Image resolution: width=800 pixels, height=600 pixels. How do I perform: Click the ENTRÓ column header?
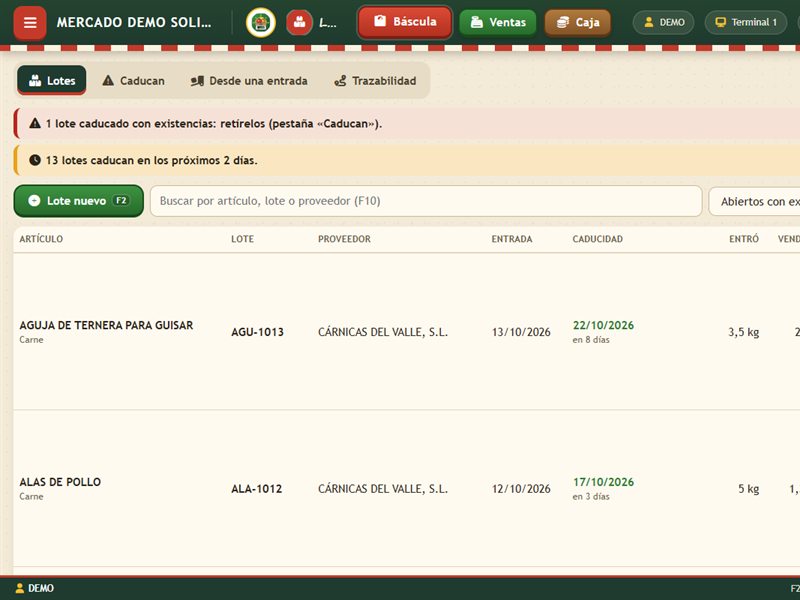pyautogui.click(x=744, y=239)
